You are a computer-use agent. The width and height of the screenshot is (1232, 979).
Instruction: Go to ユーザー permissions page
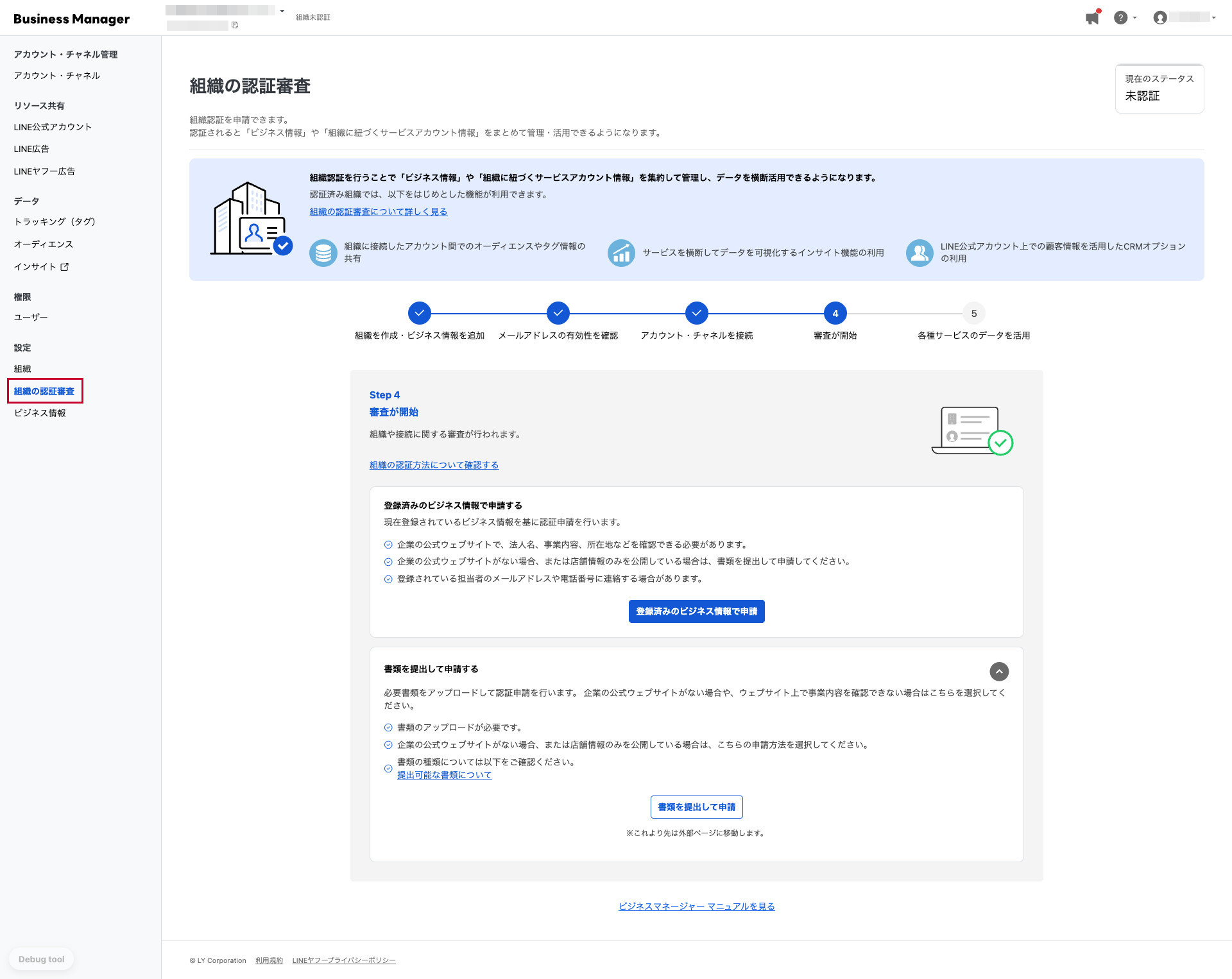pos(31,318)
